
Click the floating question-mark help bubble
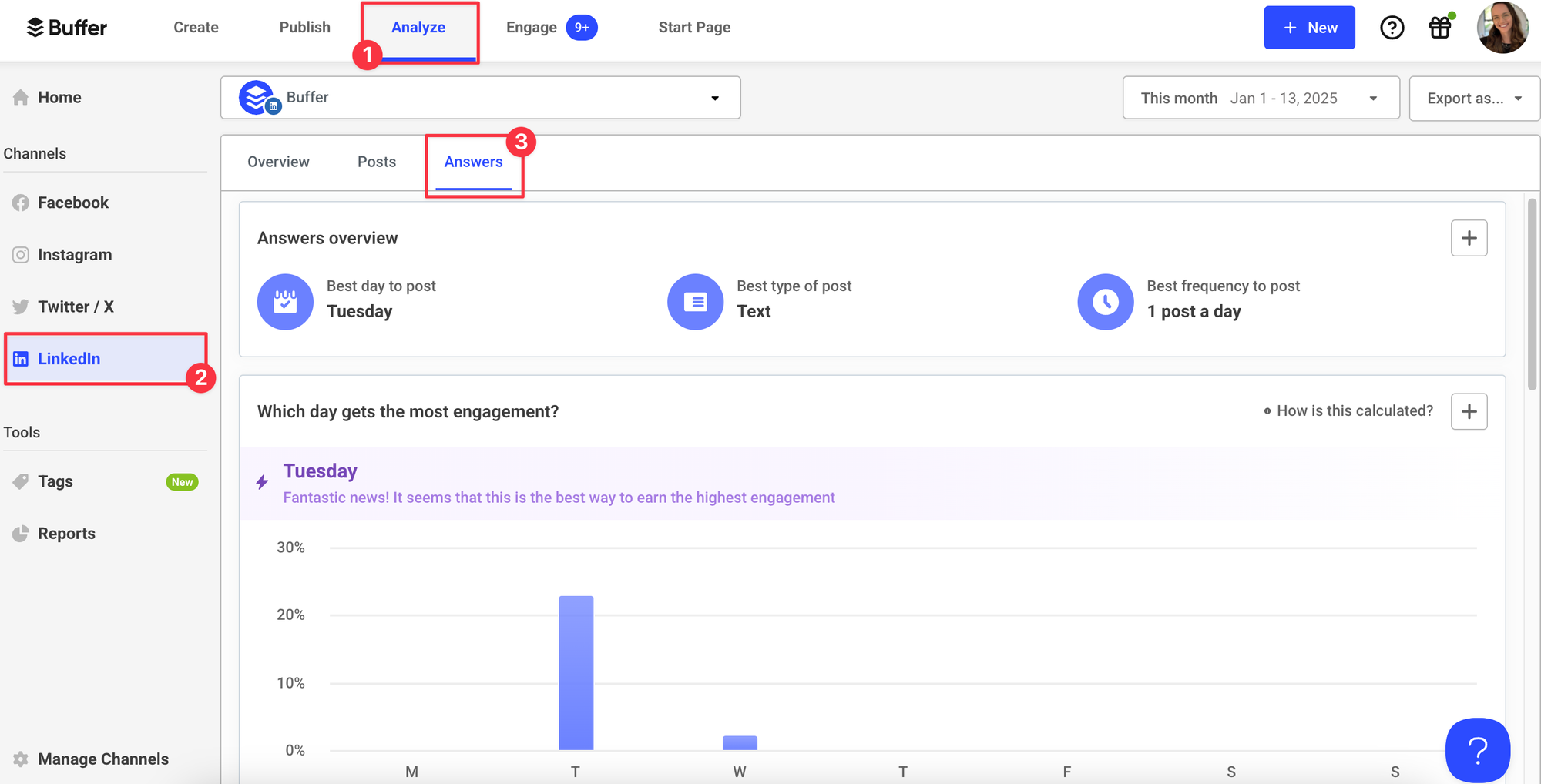tap(1477, 750)
